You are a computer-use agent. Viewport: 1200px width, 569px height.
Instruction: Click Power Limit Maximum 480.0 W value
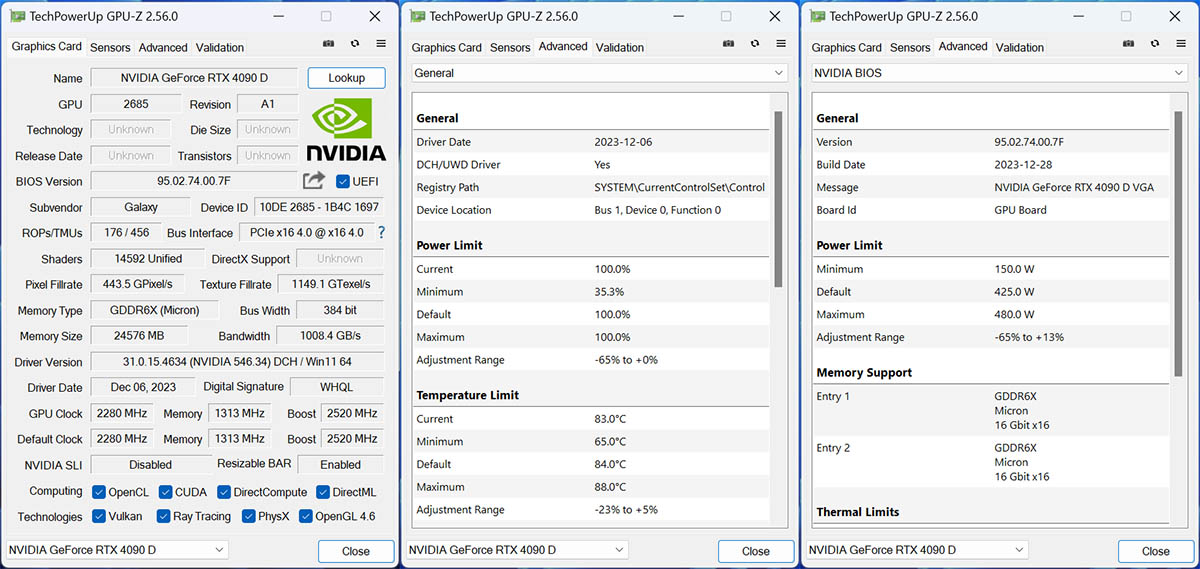[x=1015, y=314]
